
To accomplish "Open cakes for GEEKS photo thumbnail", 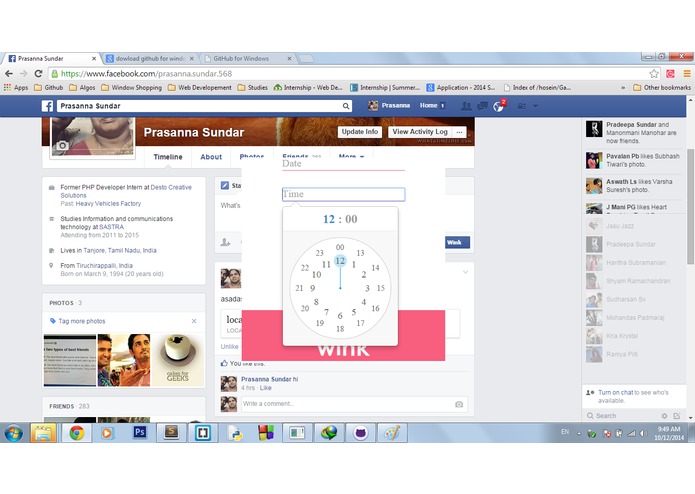I will coord(178,361).
